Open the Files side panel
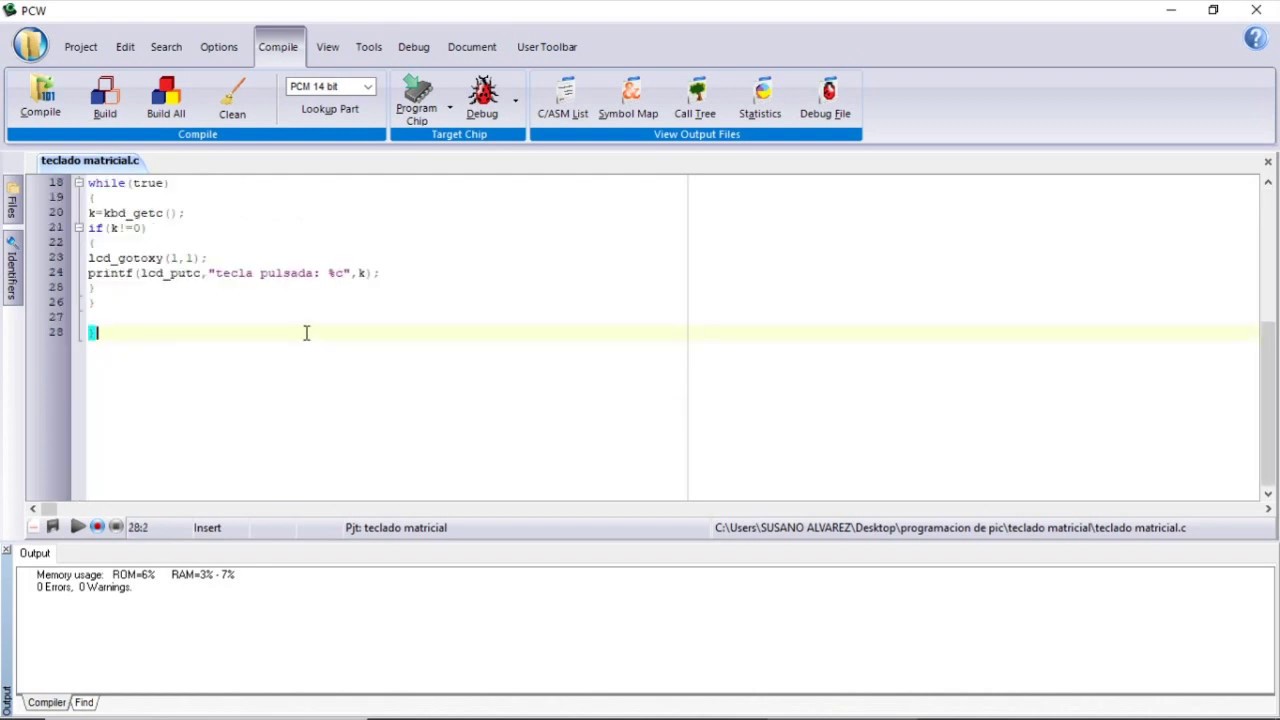 pyautogui.click(x=12, y=201)
